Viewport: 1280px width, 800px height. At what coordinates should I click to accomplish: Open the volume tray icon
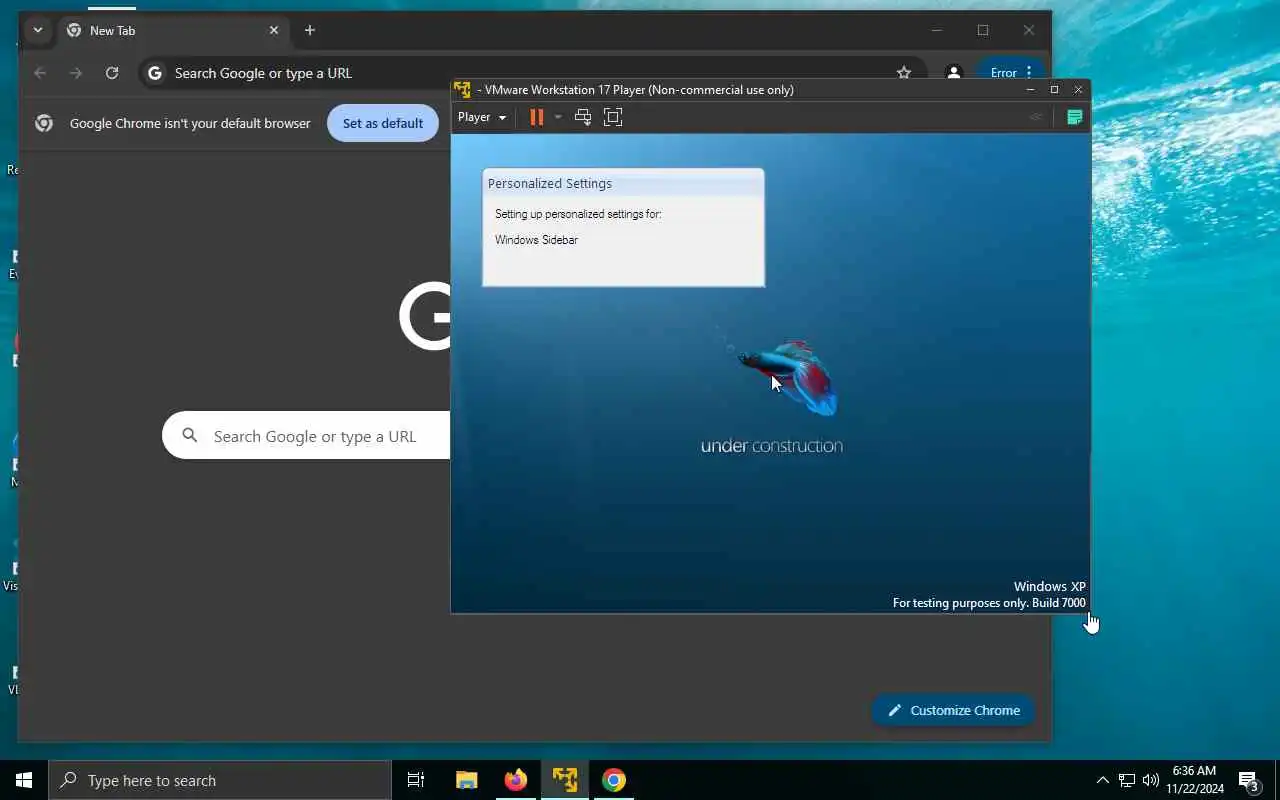click(1150, 780)
